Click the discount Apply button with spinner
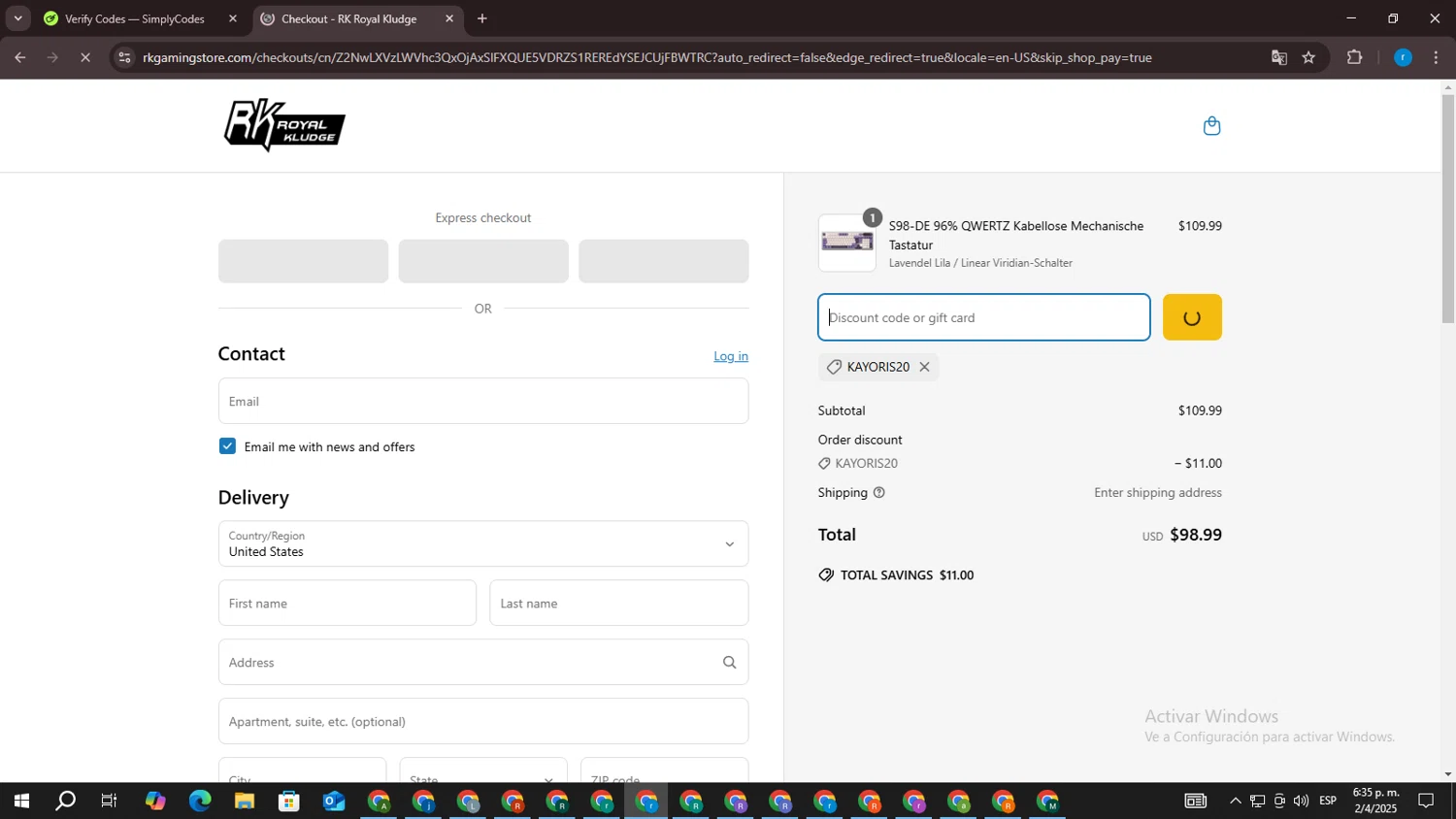Screen dimensions: 1456x819 1192,317
